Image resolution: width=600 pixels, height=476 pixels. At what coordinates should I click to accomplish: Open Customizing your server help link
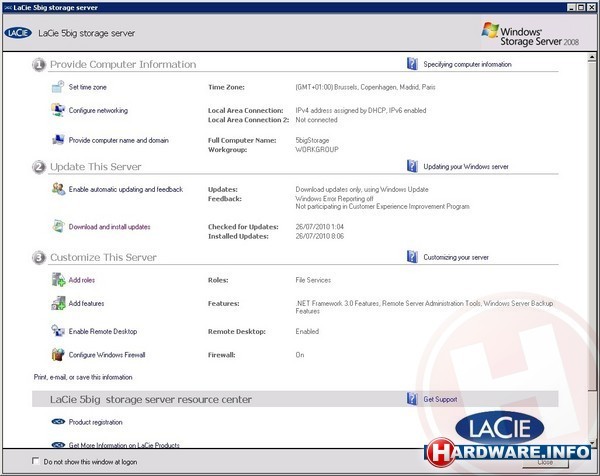pos(456,257)
